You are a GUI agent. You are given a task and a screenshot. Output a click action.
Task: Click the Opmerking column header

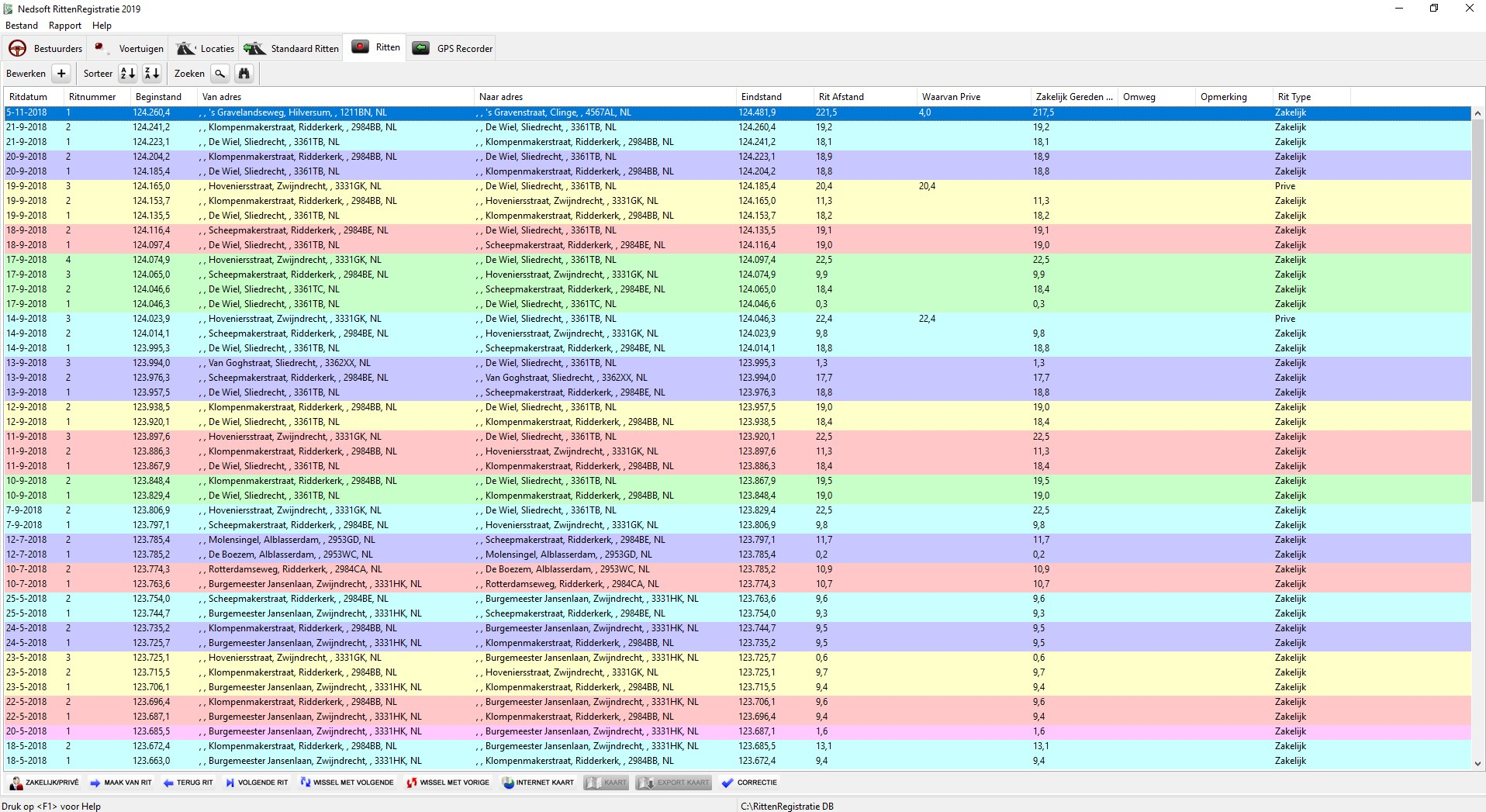click(1234, 97)
